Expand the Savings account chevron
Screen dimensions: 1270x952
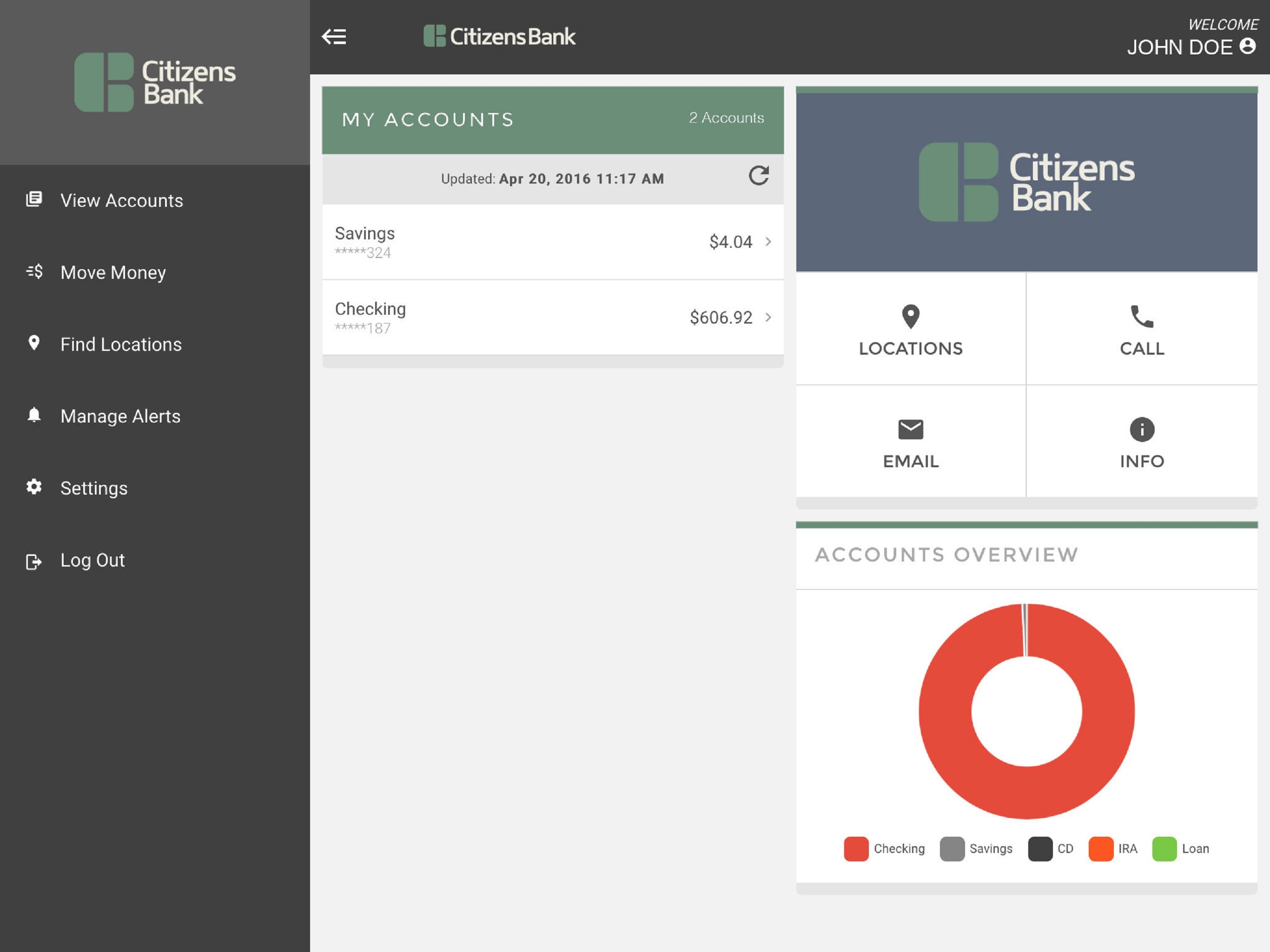(x=767, y=242)
